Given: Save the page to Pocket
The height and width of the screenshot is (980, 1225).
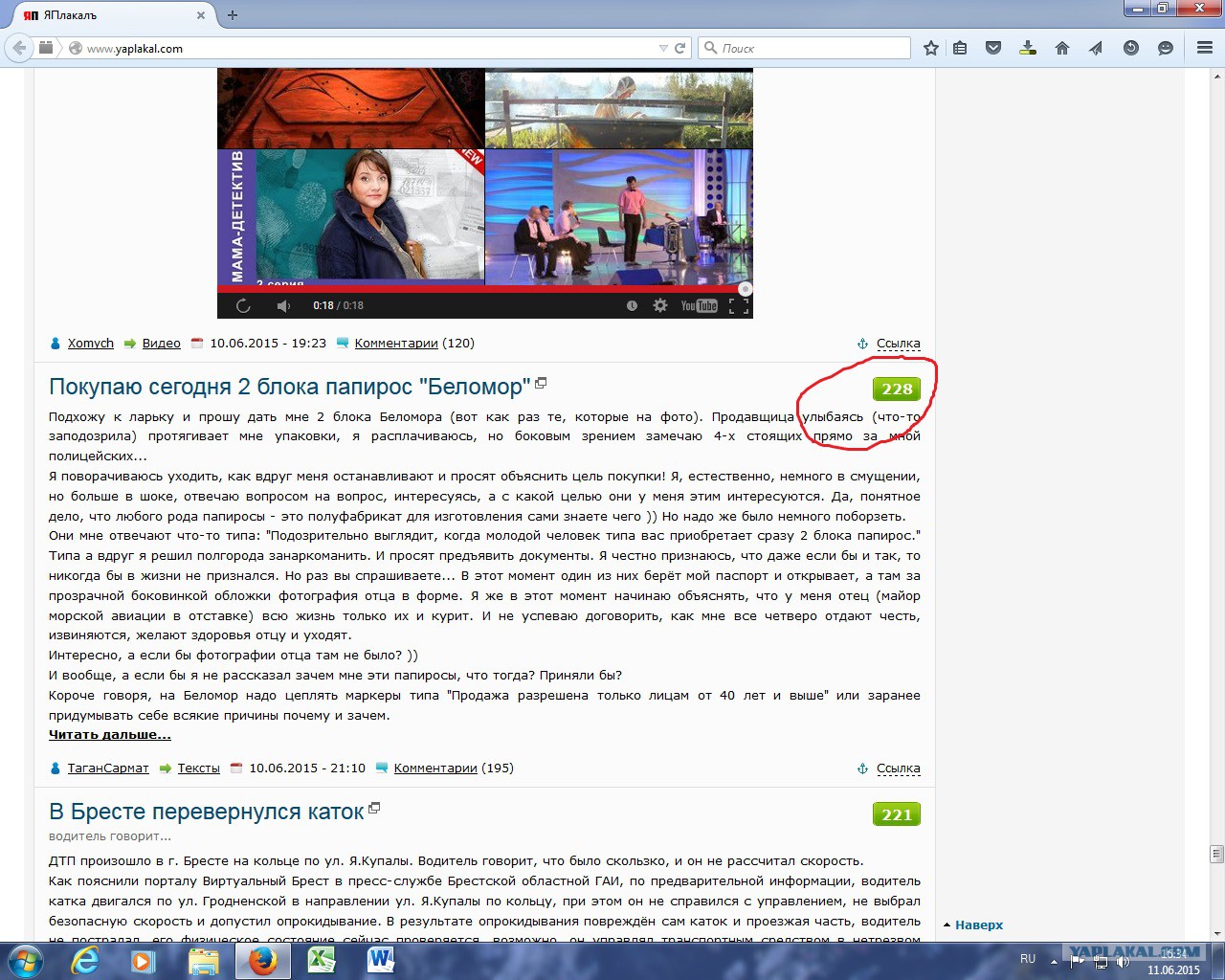Looking at the screenshot, I should [993, 48].
